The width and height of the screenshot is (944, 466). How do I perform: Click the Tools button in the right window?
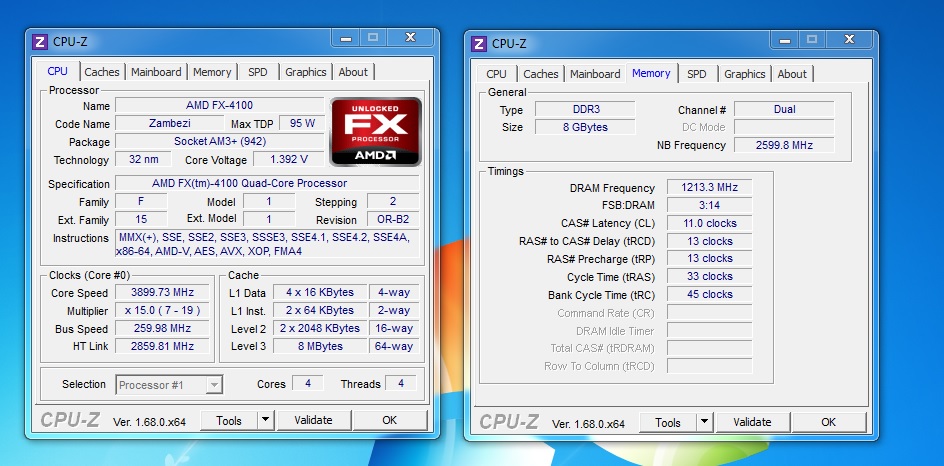(668, 422)
